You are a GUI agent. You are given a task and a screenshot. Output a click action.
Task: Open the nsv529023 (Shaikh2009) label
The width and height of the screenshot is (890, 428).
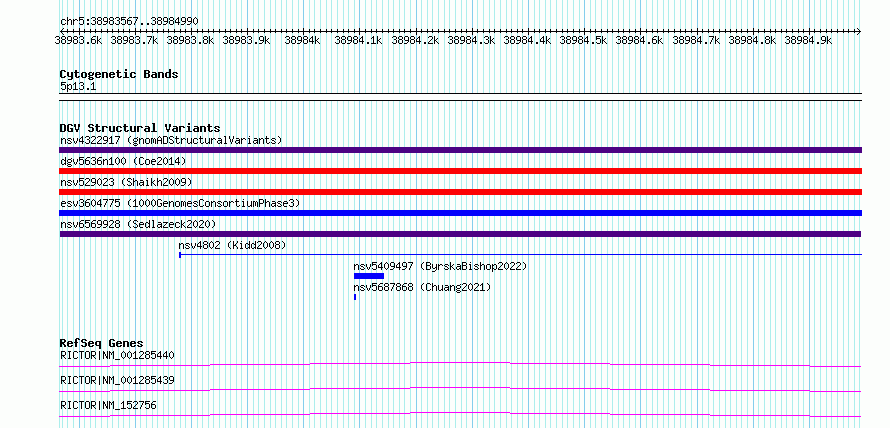pos(126,182)
